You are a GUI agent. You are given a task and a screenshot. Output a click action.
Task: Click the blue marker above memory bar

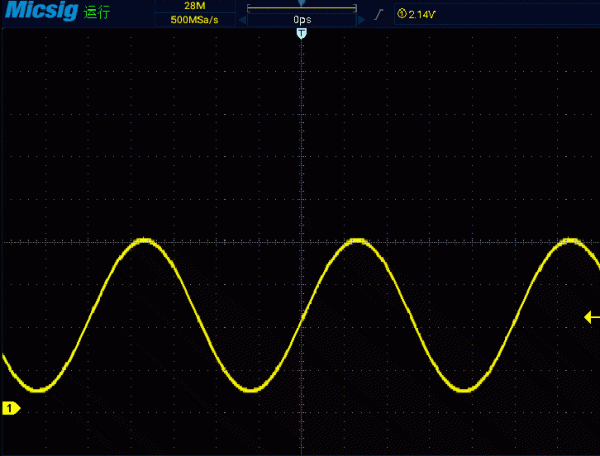(302, 3)
